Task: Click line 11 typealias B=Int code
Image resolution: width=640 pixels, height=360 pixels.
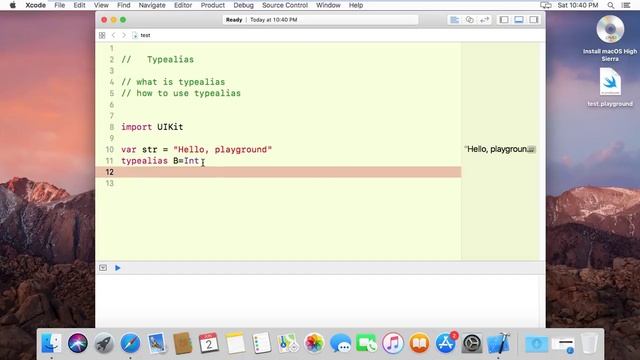Action: [160, 161]
